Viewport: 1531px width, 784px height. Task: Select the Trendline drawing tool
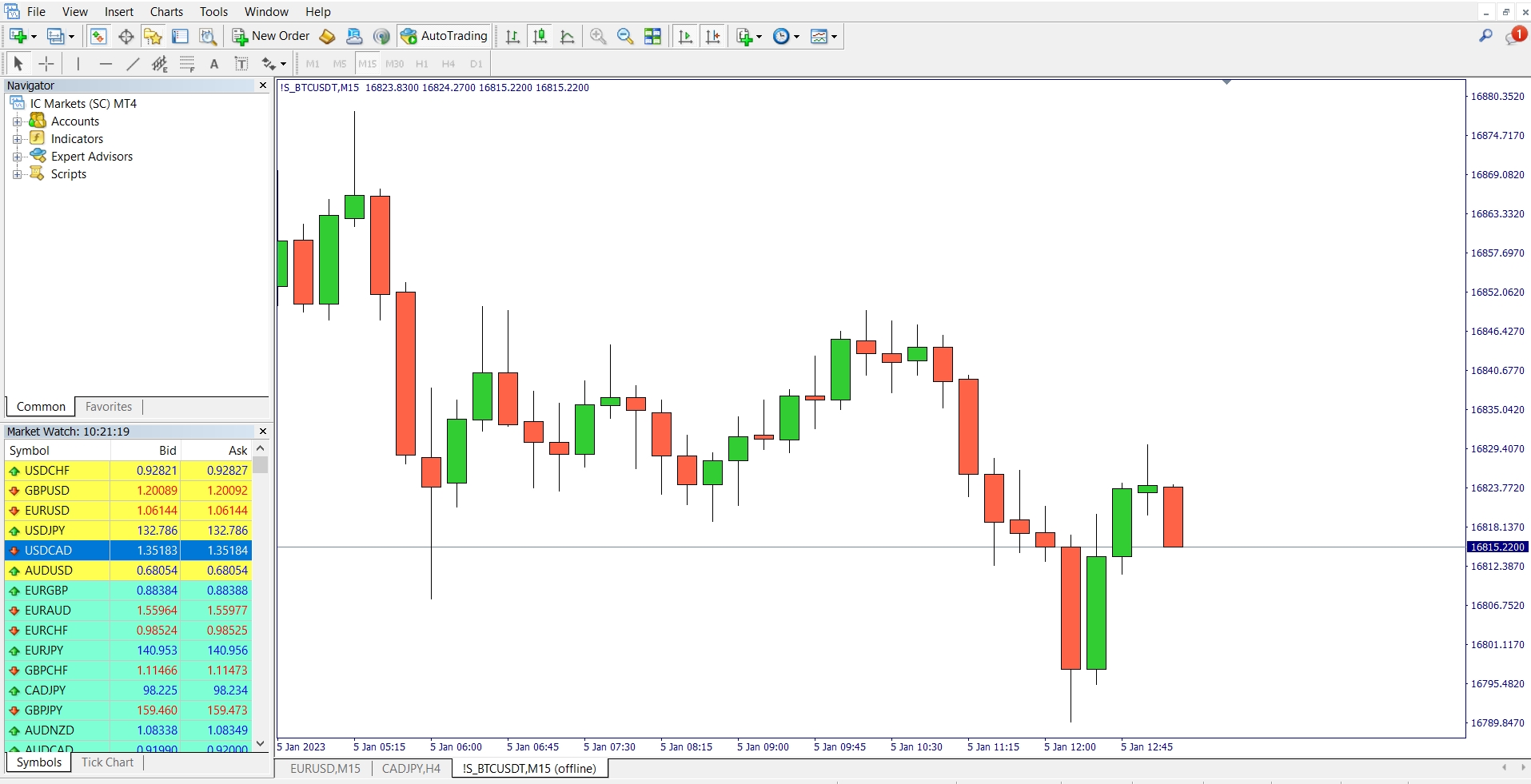(133, 64)
